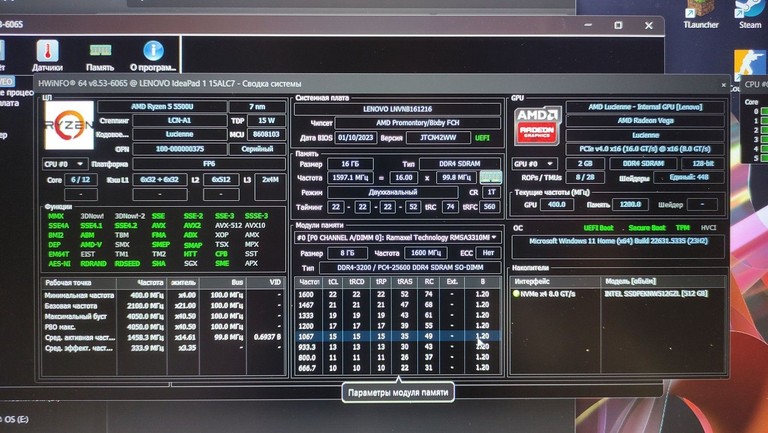This screenshot has height=433, width=768.
Task: Click the green UEFI Boot label
Action: pos(599,228)
